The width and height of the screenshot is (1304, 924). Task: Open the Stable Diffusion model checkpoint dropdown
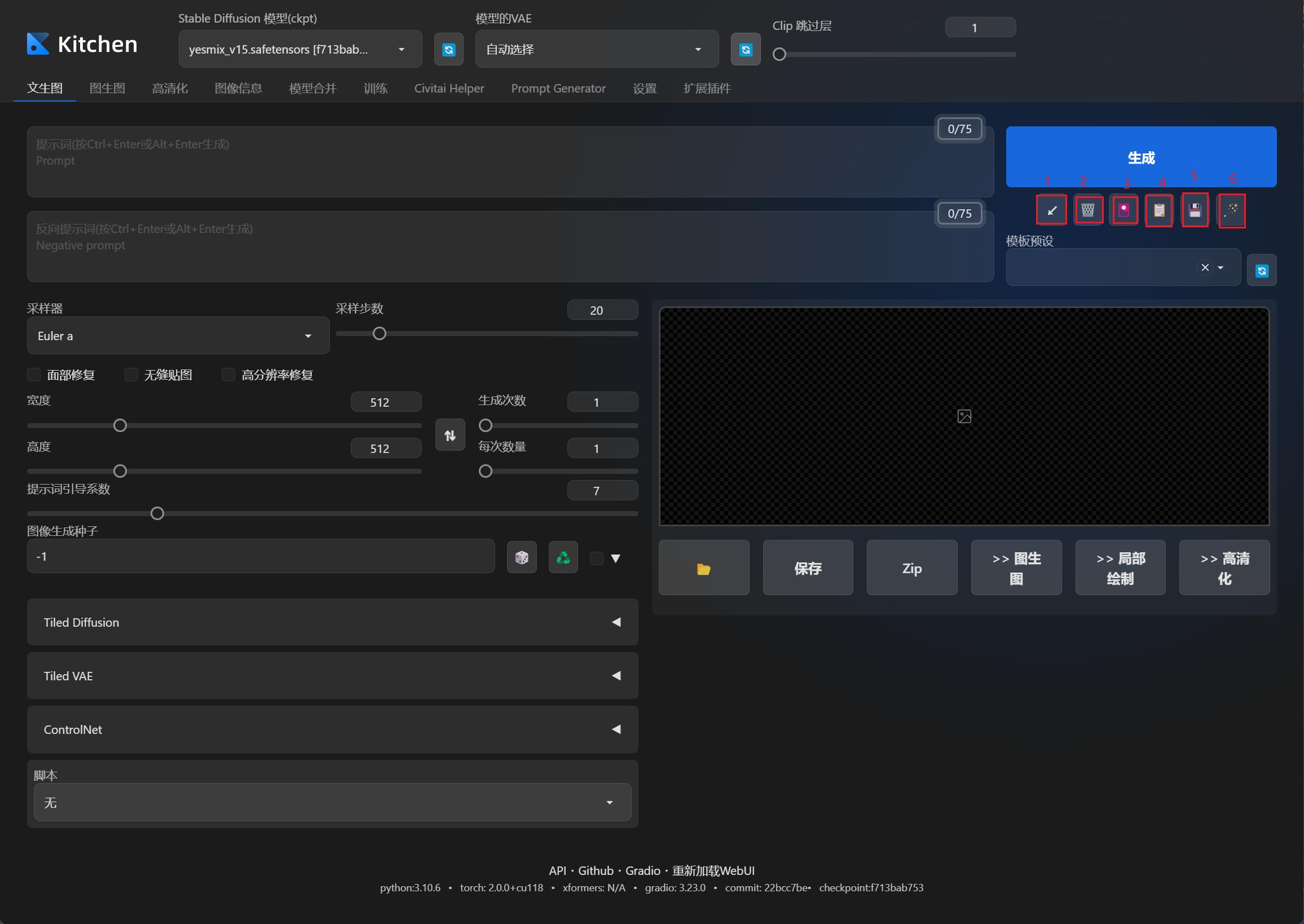[299, 50]
